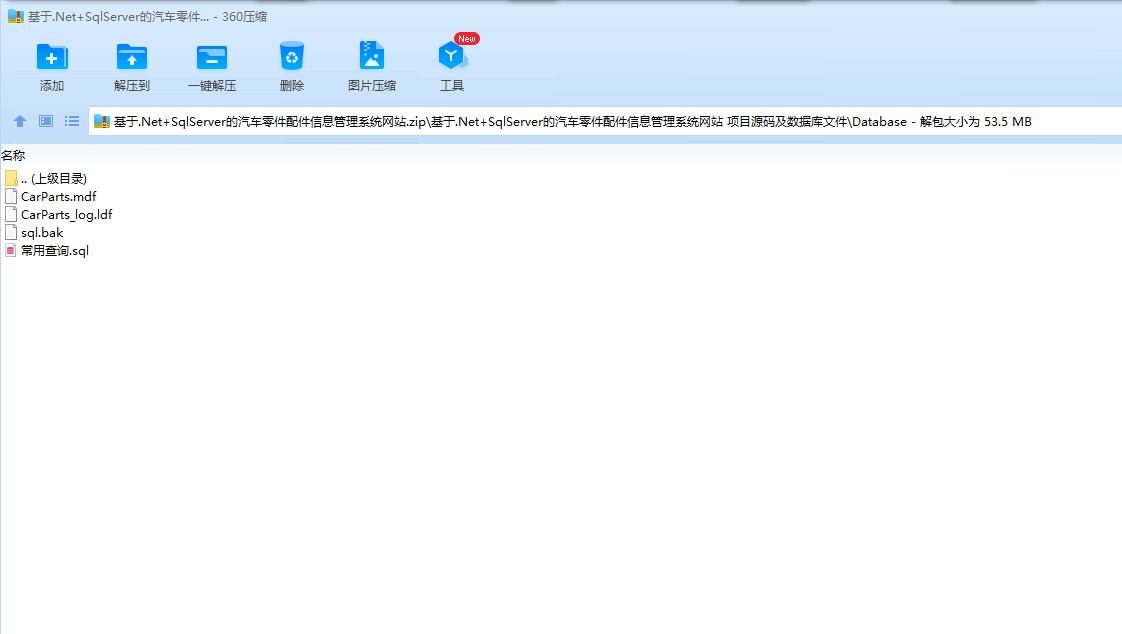The image size is (1122, 634).
Task: Click the 名称 column header
Action: coord(13,155)
